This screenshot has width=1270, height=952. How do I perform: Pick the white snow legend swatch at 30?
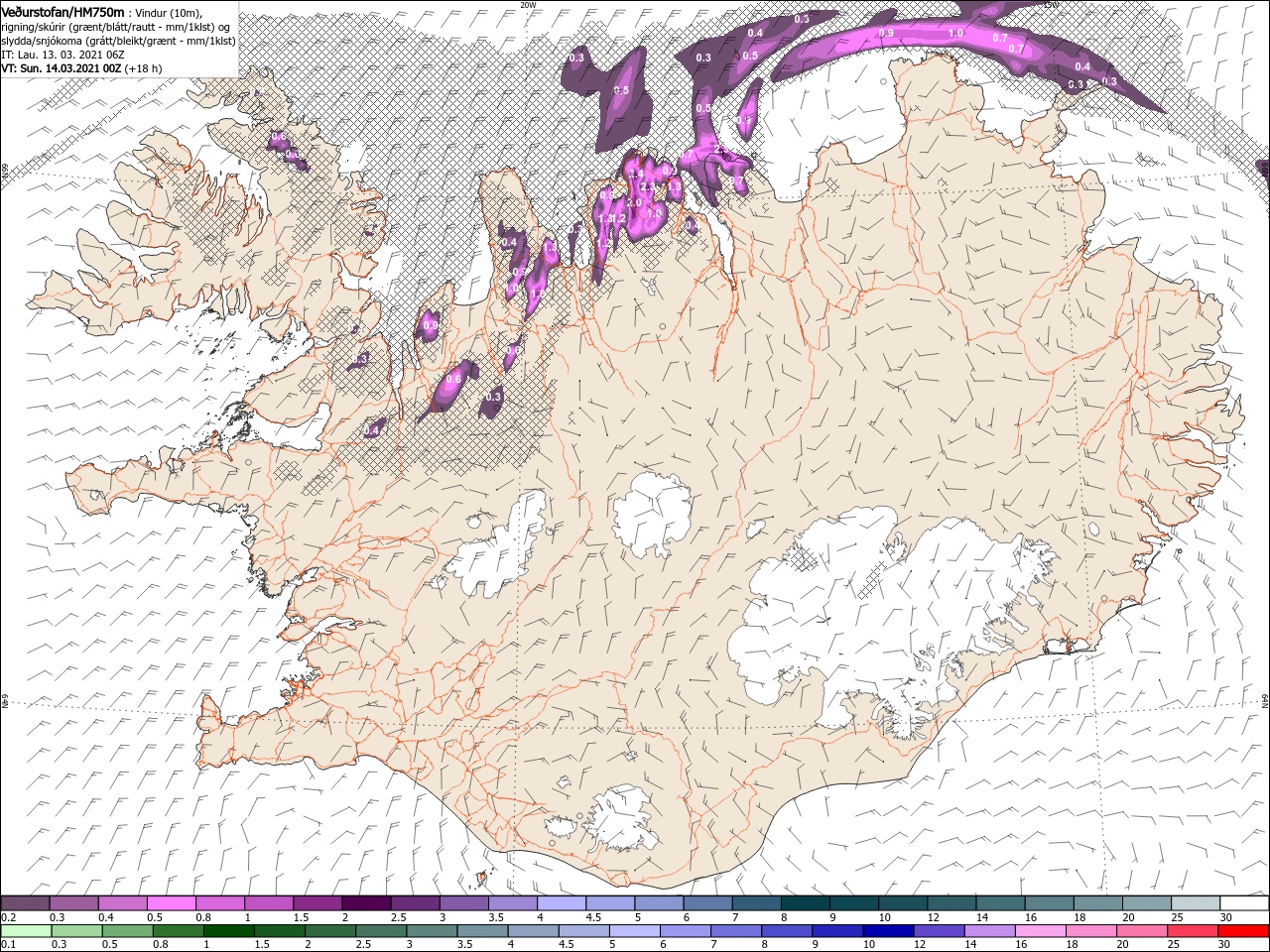click(x=1243, y=903)
